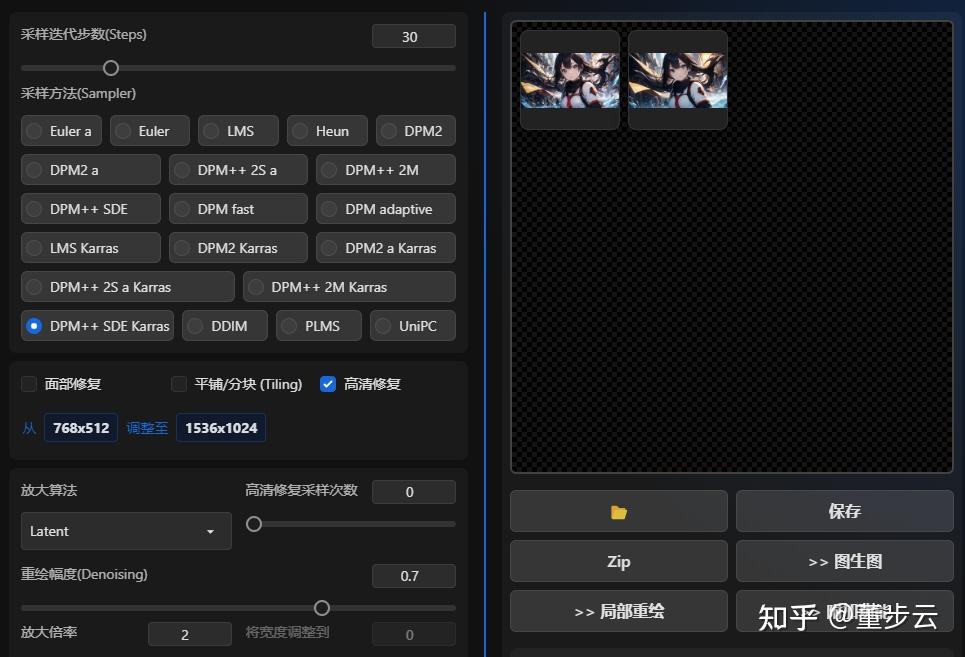965x657 pixels.
Task: Select the Heun sampler
Action: [x=327, y=130]
